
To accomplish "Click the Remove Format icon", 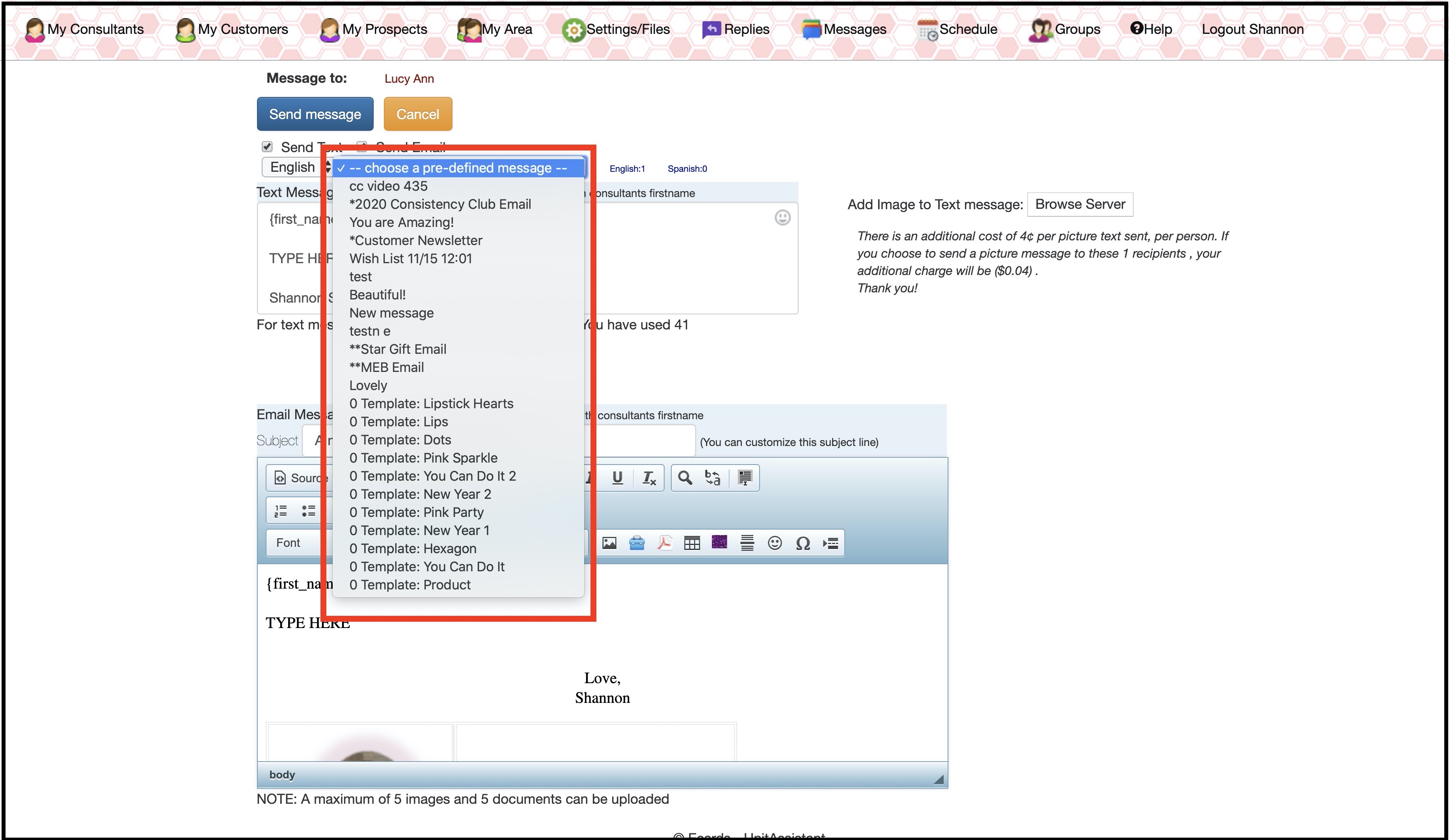I will coord(648,478).
